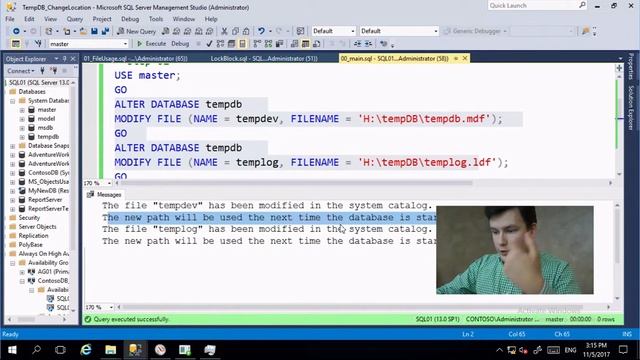Select Results to Text mode

[x=294, y=44]
